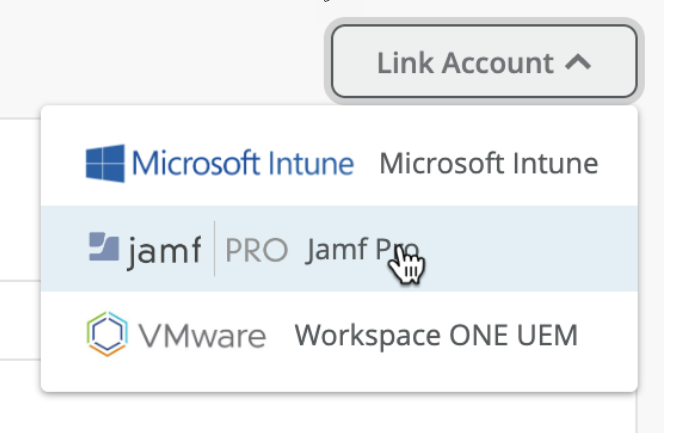Click the VMware hexagon logo icon
This screenshot has width=682, height=433.
106,335
